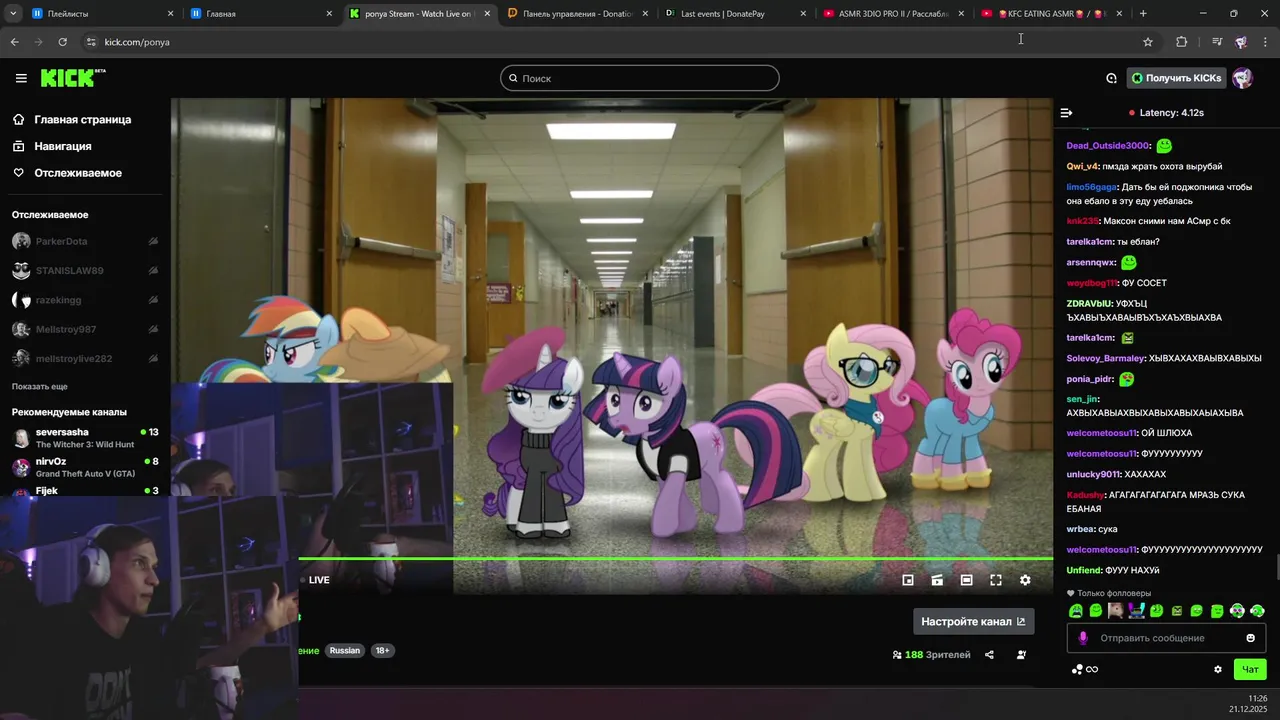Click the KICK logo
The width and height of the screenshot is (1280, 720).
73,78
